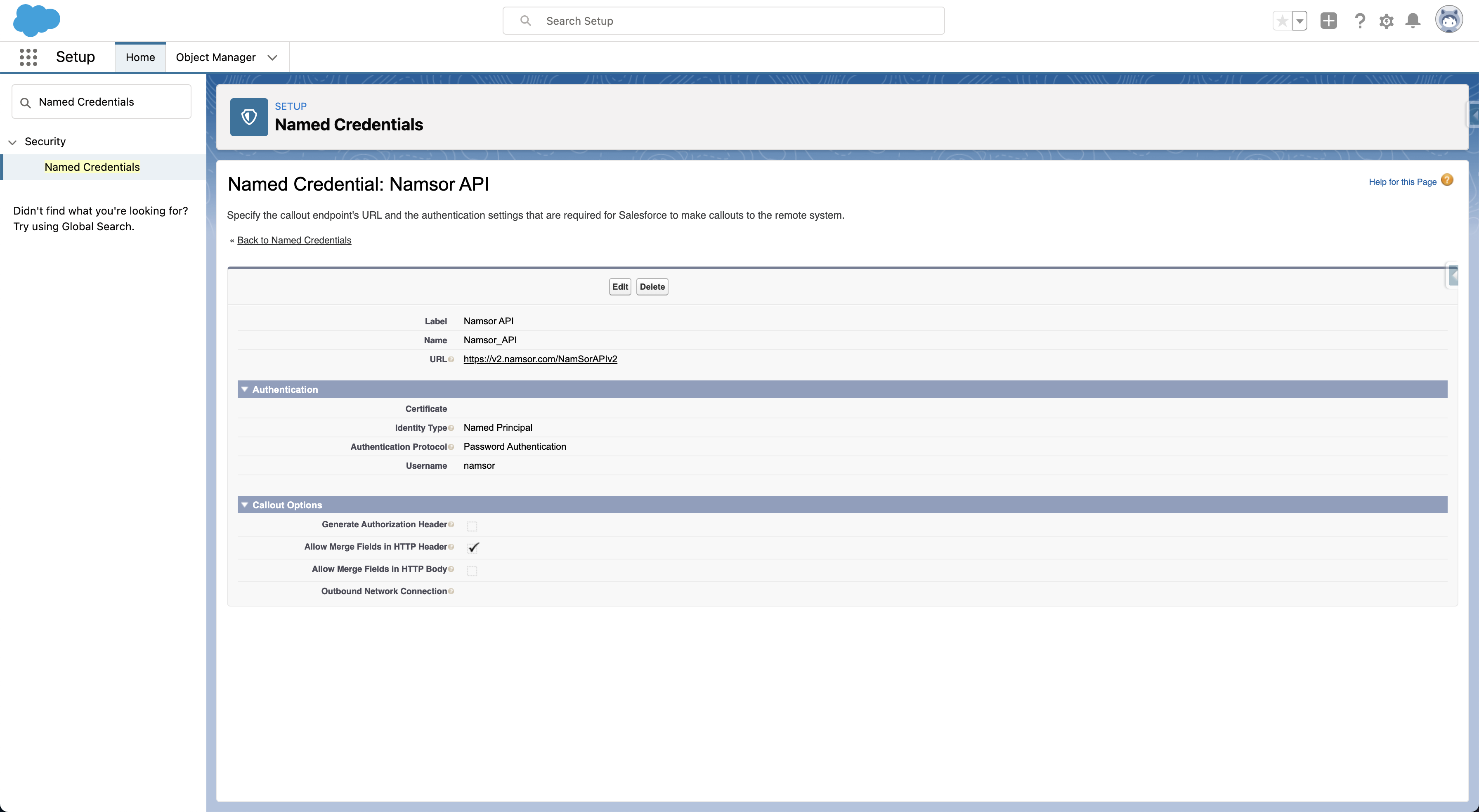Click the Named Credentials shield icon
1479x812 pixels.
coord(249,117)
